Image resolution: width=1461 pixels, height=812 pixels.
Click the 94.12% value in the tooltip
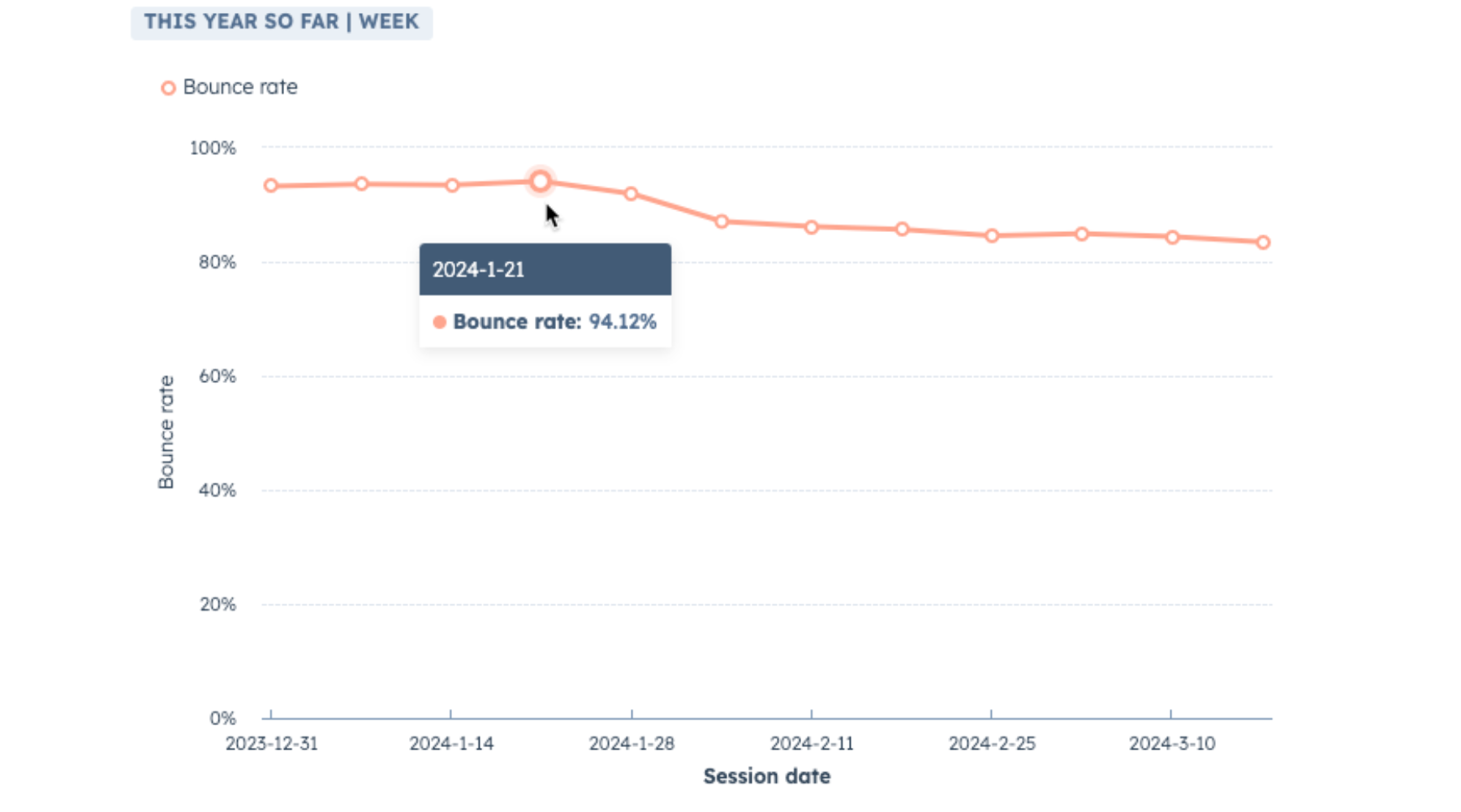[x=623, y=322]
